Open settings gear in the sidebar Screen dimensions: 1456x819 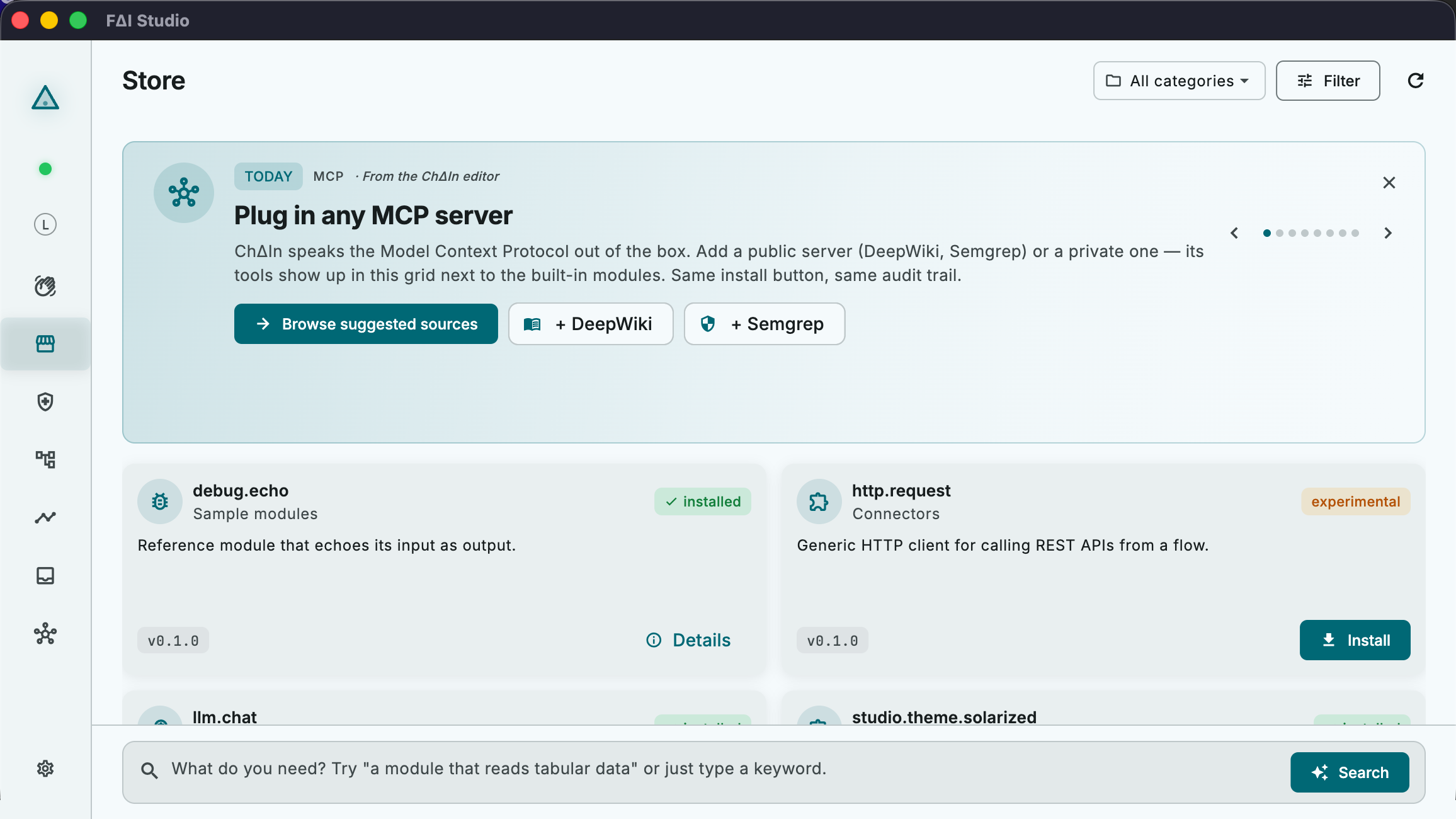pos(45,769)
